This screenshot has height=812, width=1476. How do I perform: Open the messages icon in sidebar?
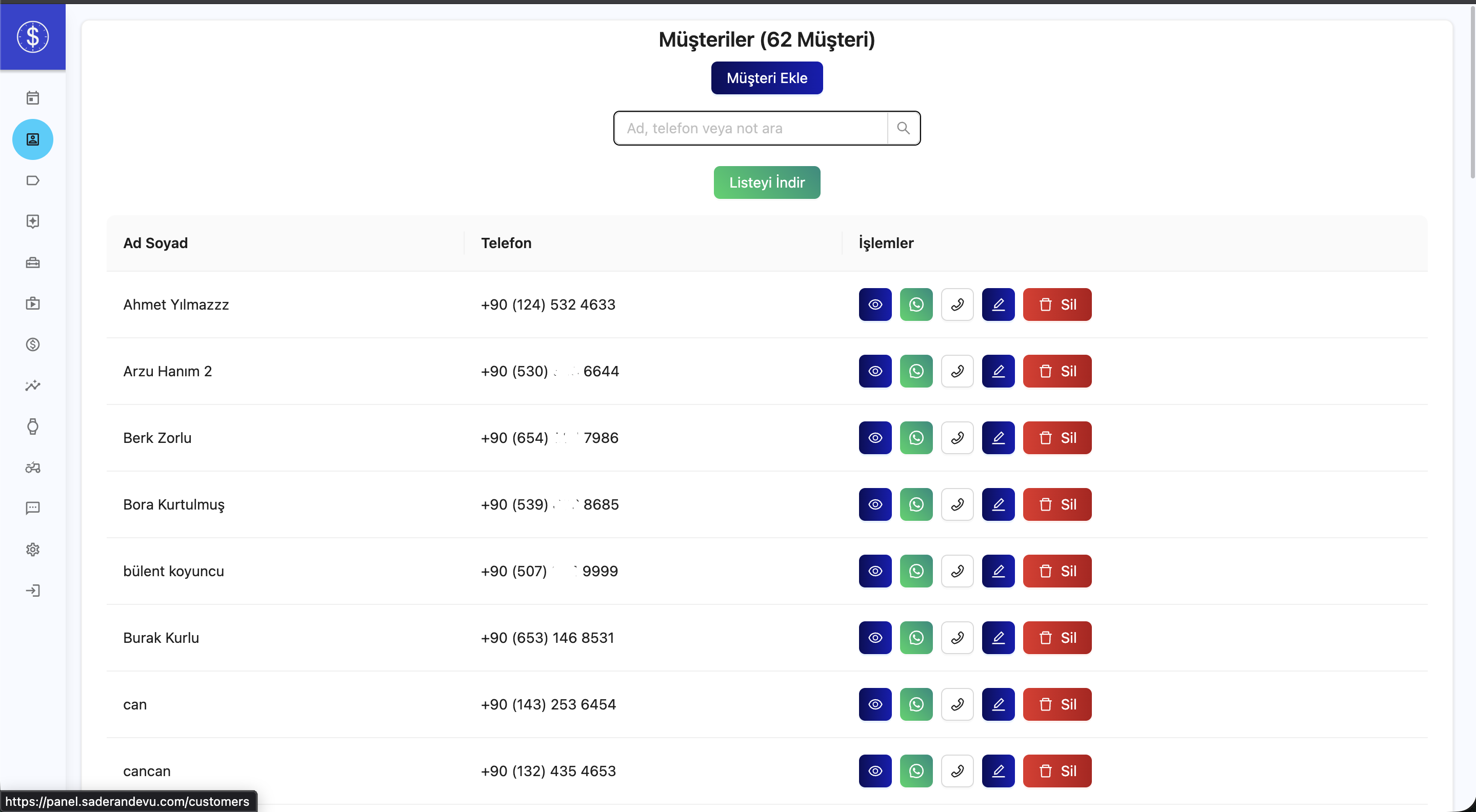(x=33, y=508)
